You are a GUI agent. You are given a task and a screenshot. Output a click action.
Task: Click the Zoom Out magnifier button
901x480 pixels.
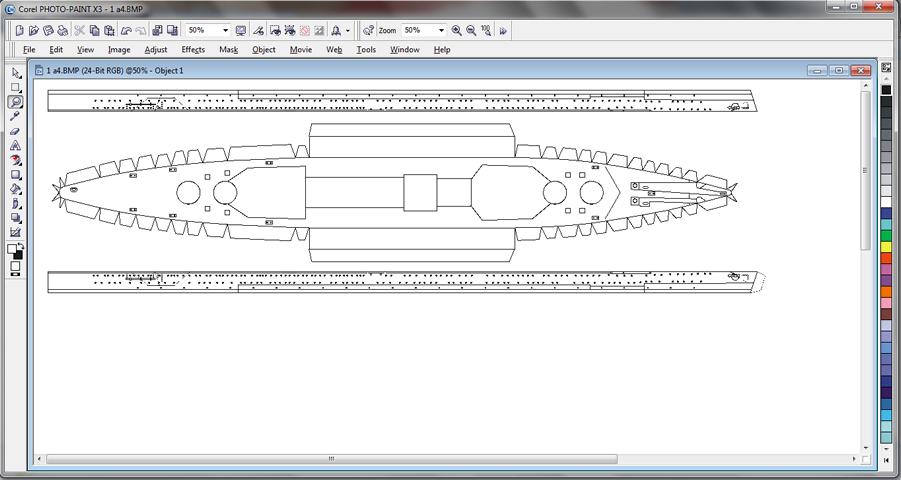point(471,31)
